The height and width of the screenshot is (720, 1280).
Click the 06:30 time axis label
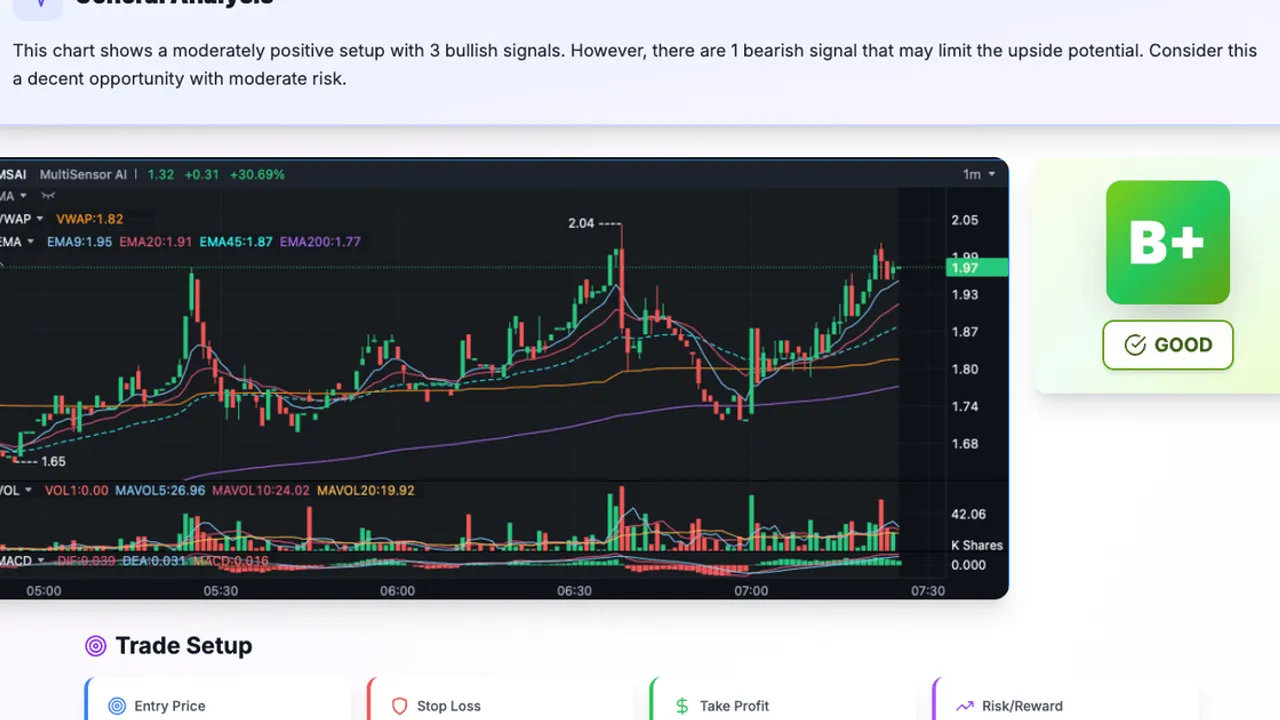574,591
